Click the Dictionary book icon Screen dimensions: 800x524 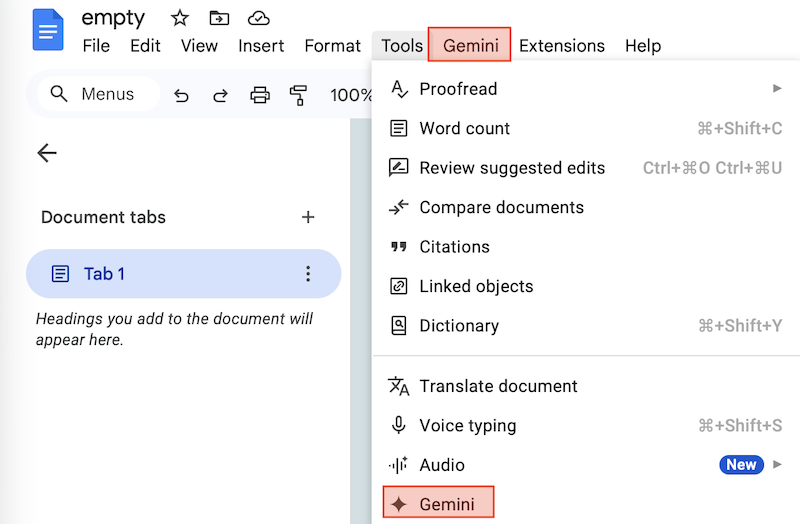click(398, 326)
